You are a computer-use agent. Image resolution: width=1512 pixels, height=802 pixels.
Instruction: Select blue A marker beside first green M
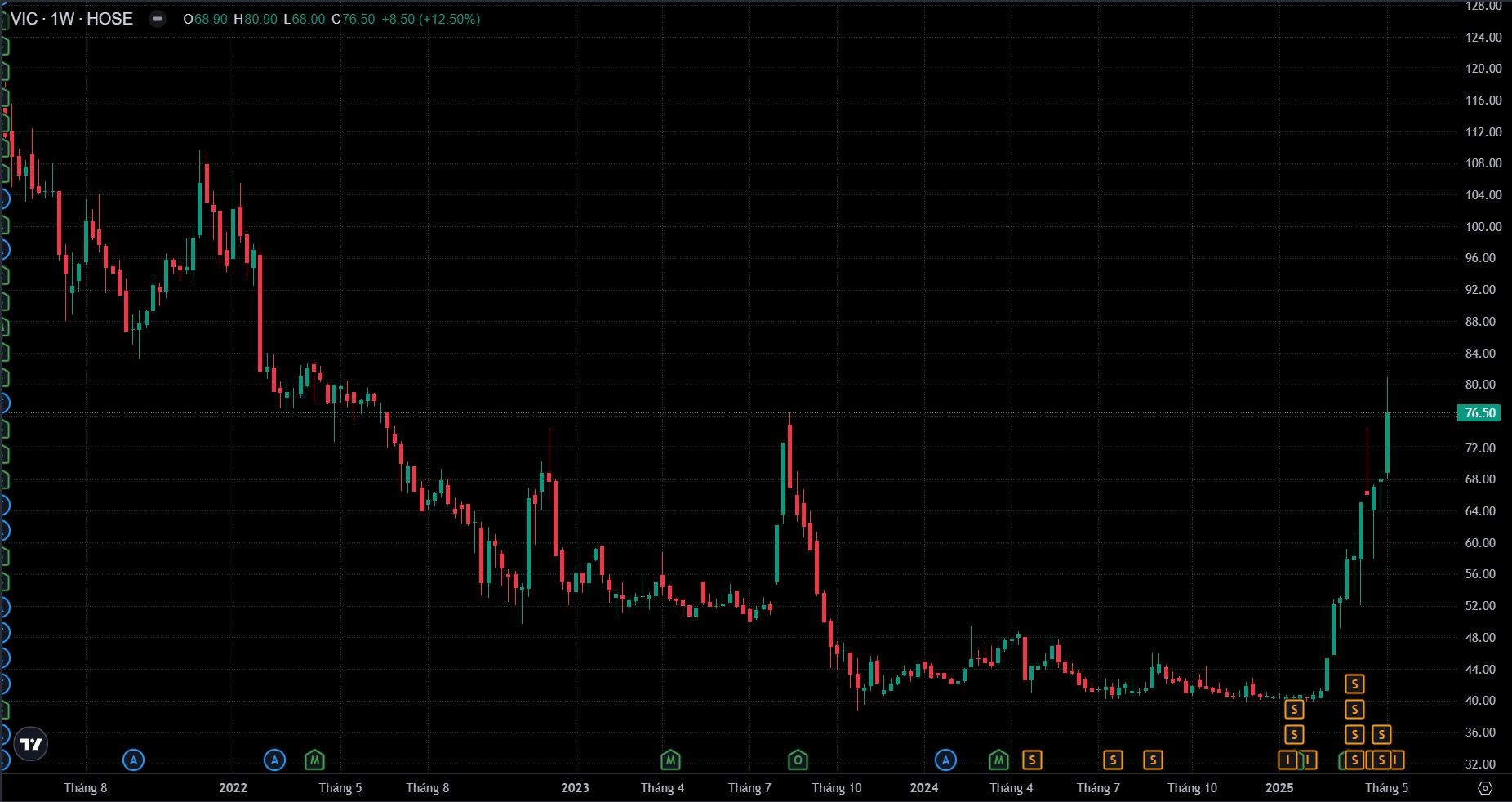coord(275,760)
